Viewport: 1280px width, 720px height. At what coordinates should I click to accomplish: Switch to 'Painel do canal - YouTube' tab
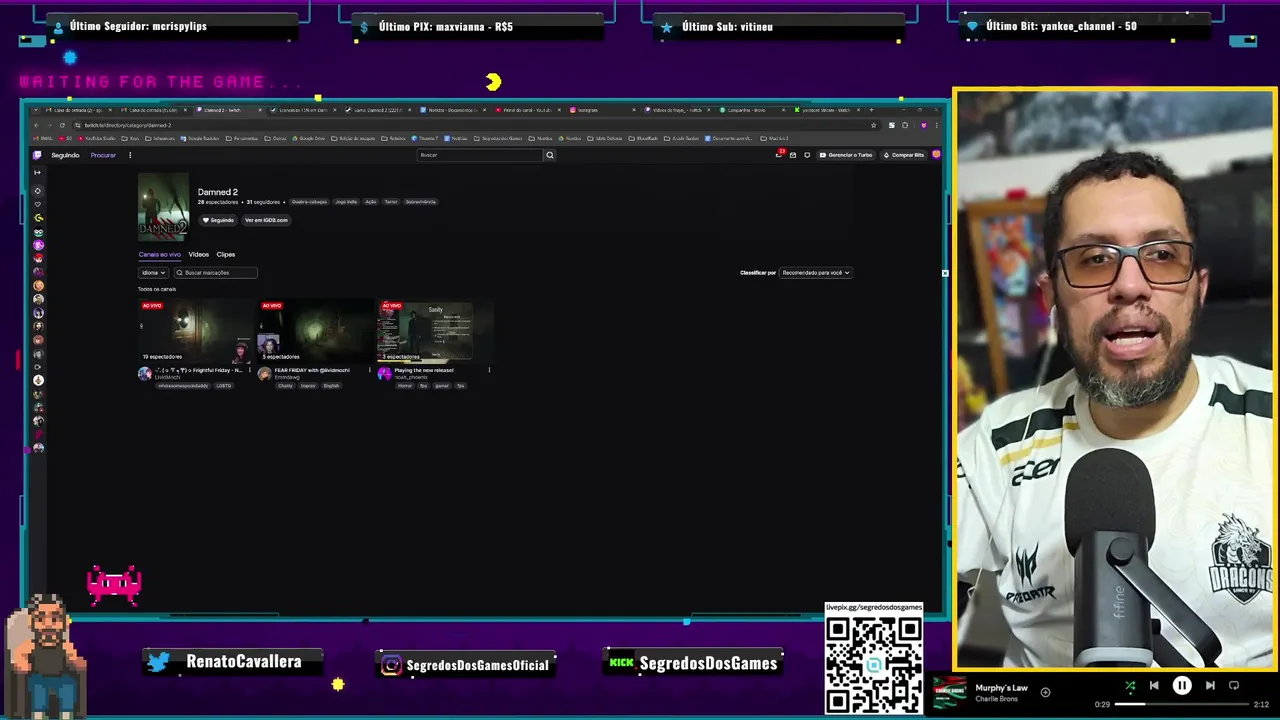[528, 110]
